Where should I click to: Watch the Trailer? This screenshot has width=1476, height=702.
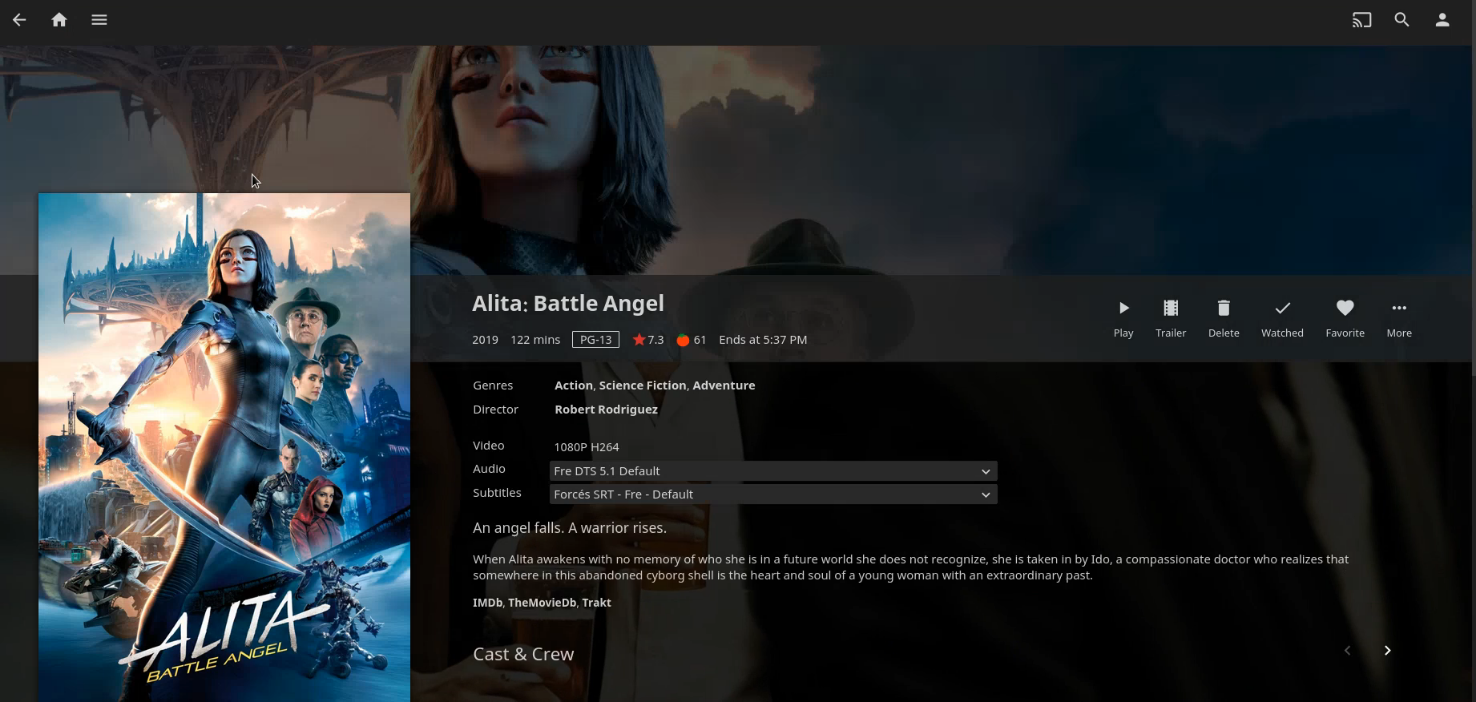point(1171,318)
